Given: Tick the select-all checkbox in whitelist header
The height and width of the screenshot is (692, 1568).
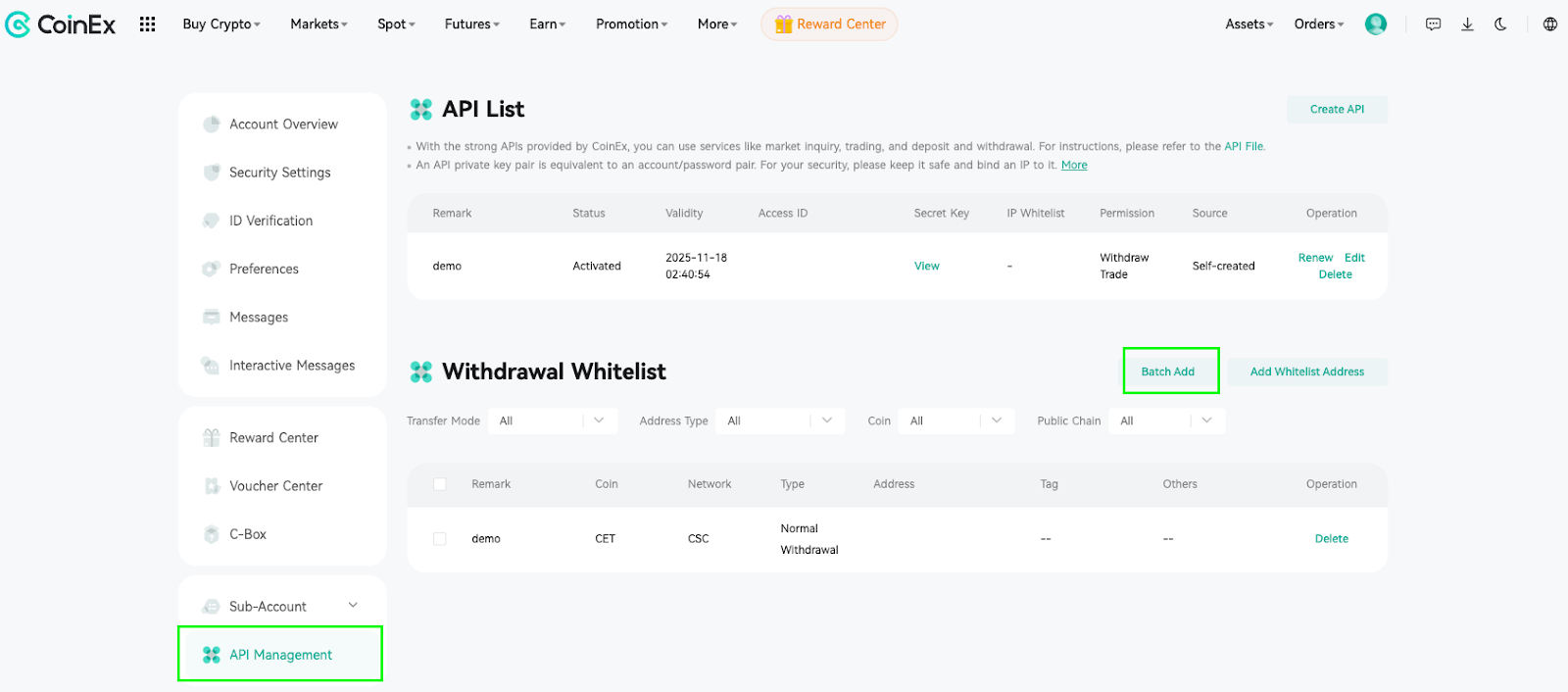Looking at the screenshot, I should coord(440,484).
